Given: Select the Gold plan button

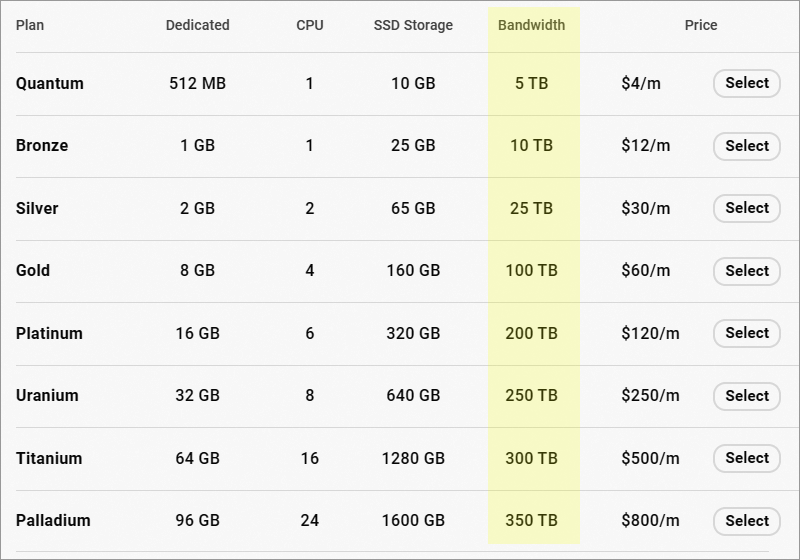Looking at the screenshot, I should click(x=746, y=271).
